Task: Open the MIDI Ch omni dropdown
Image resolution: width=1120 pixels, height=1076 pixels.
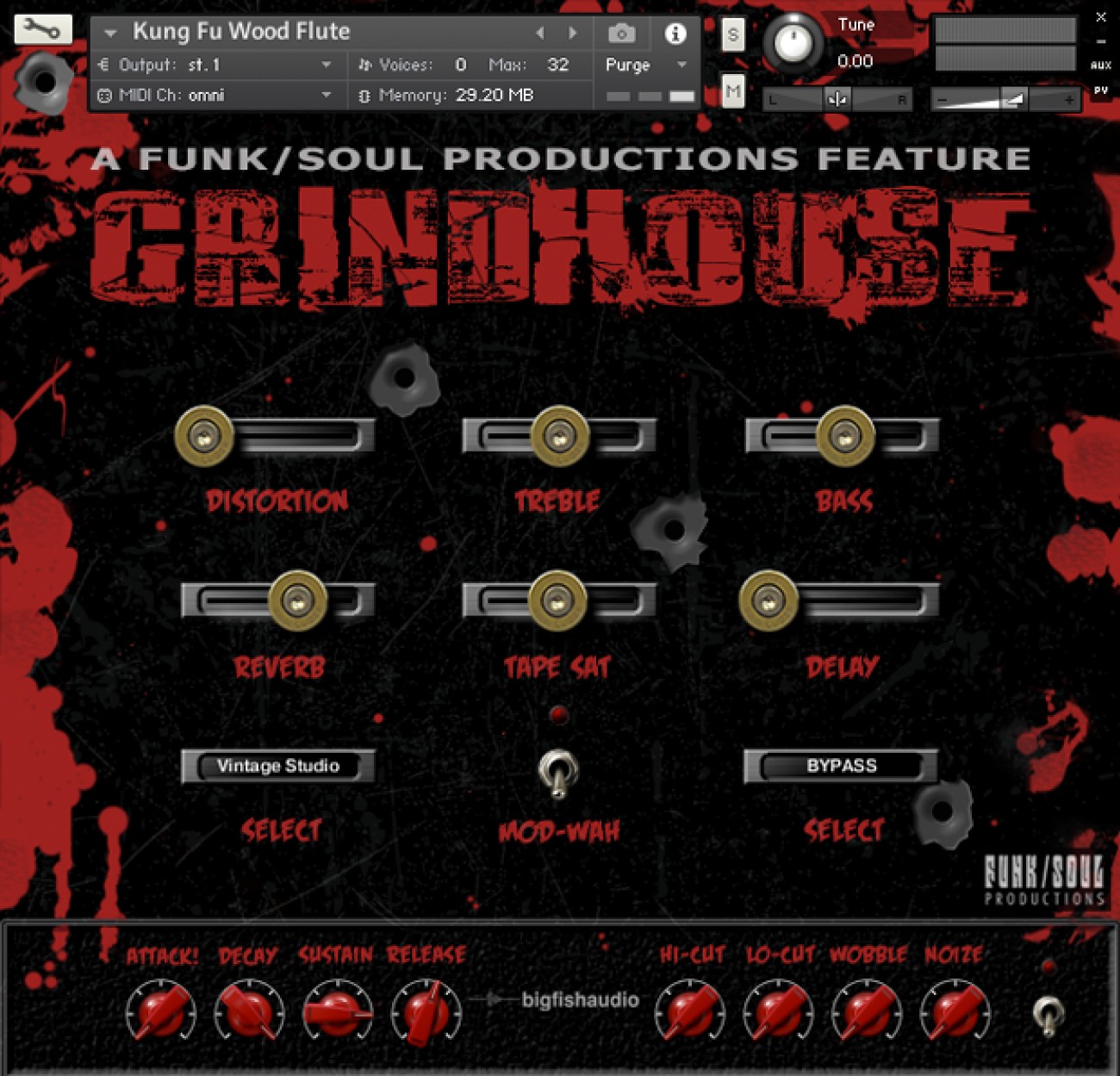Action: 215,96
